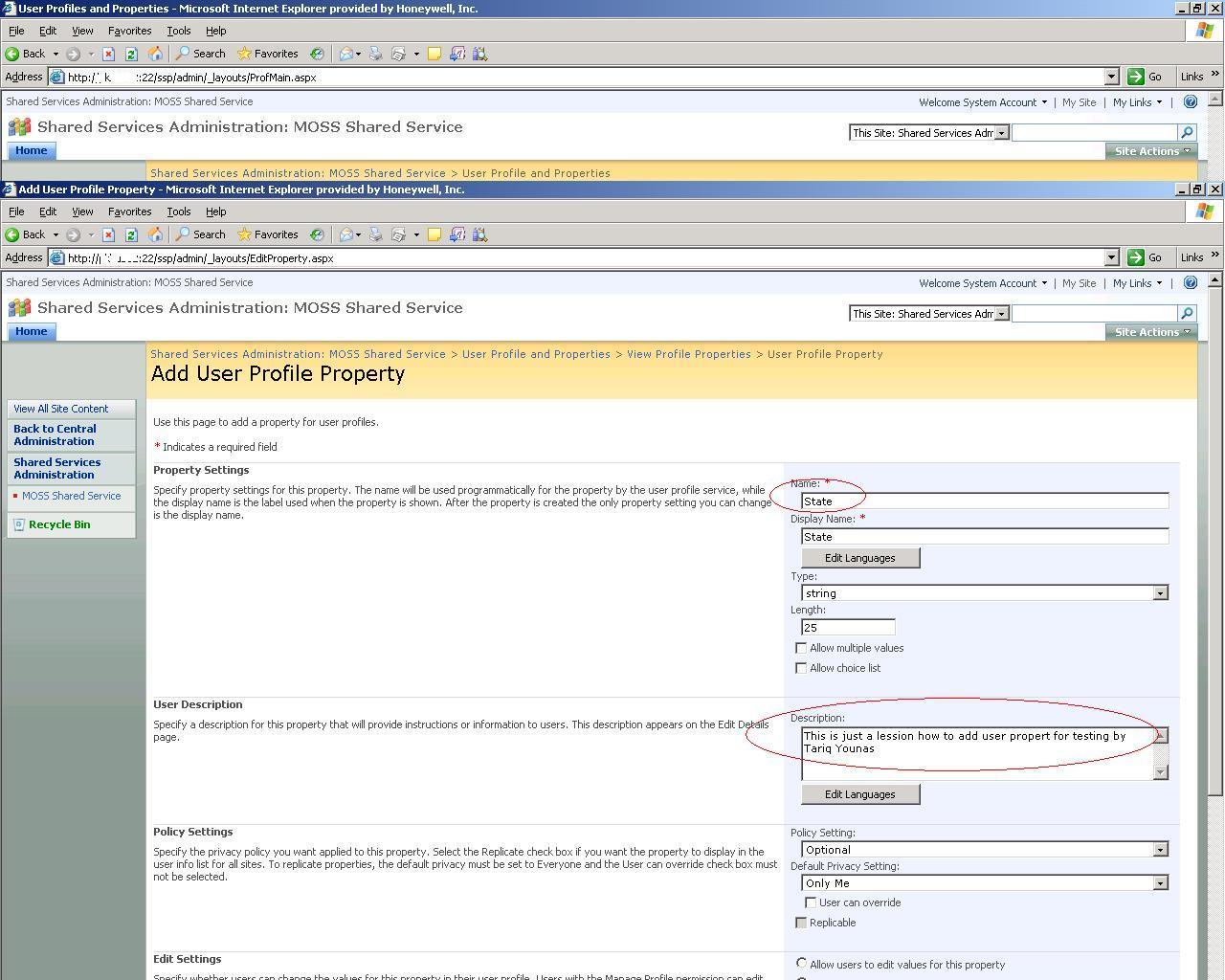This screenshot has width=1225, height=980.
Task: Go Back in Add User Profile Property window
Action: click(x=25, y=234)
